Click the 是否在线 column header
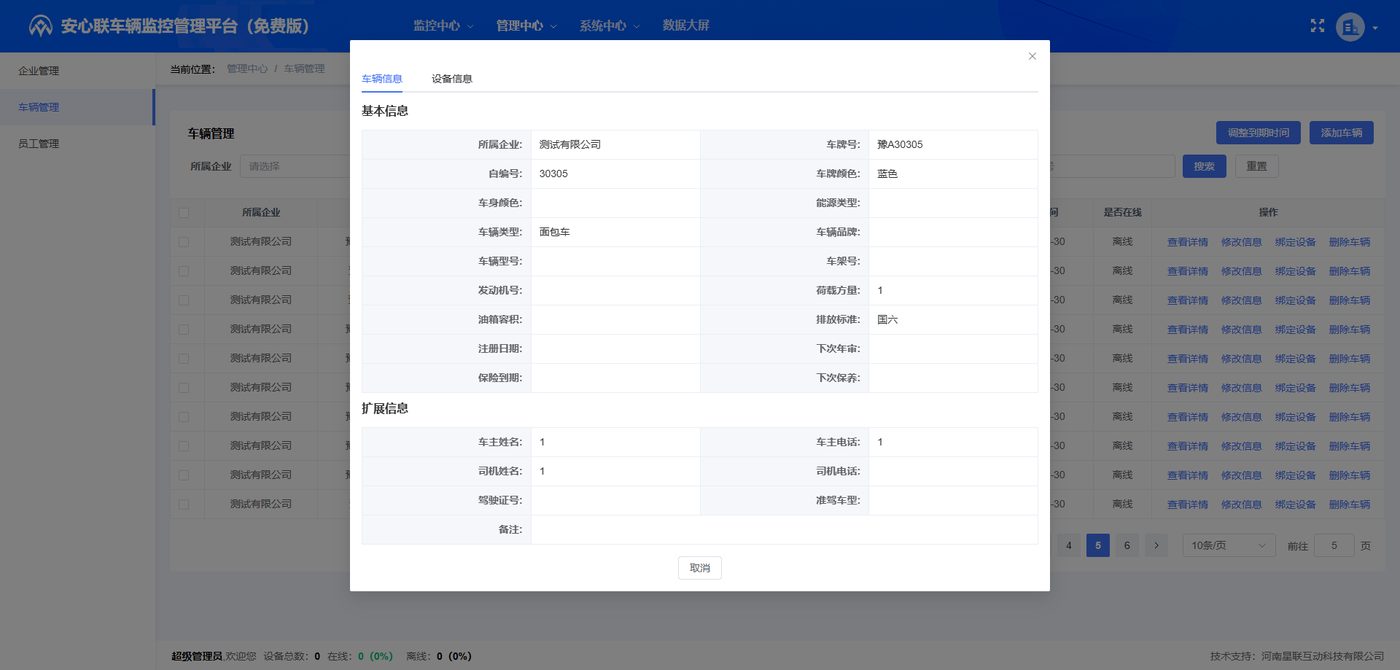The image size is (1400, 670). [1122, 212]
